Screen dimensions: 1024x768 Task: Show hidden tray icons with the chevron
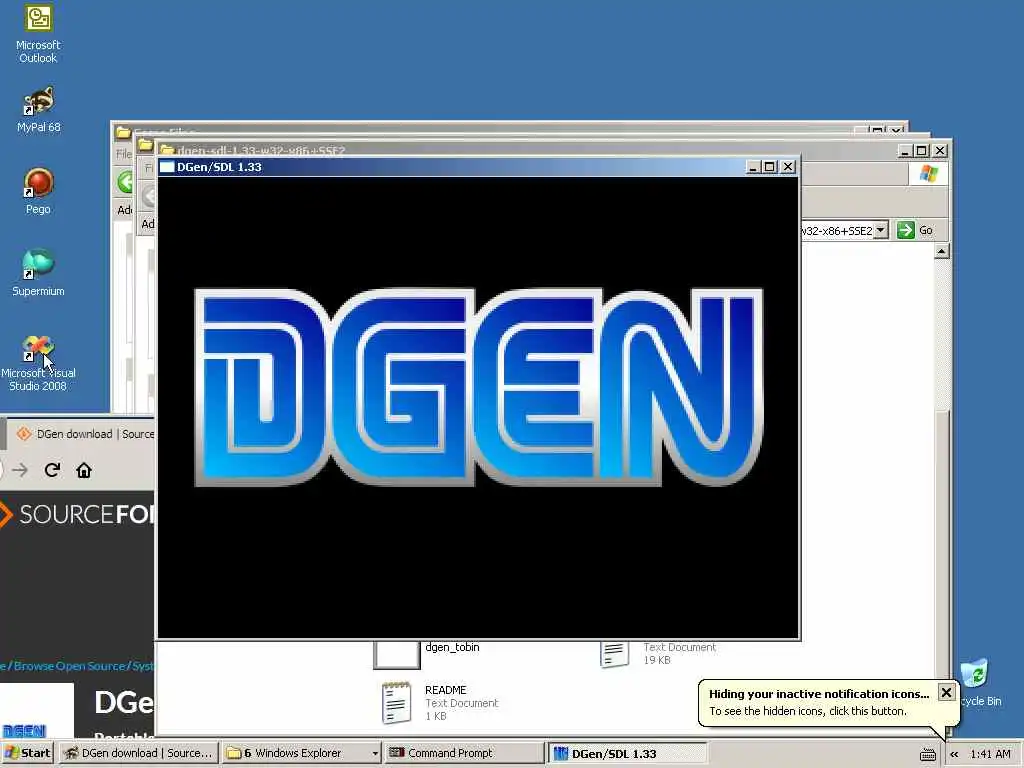pyautogui.click(x=954, y=754)
